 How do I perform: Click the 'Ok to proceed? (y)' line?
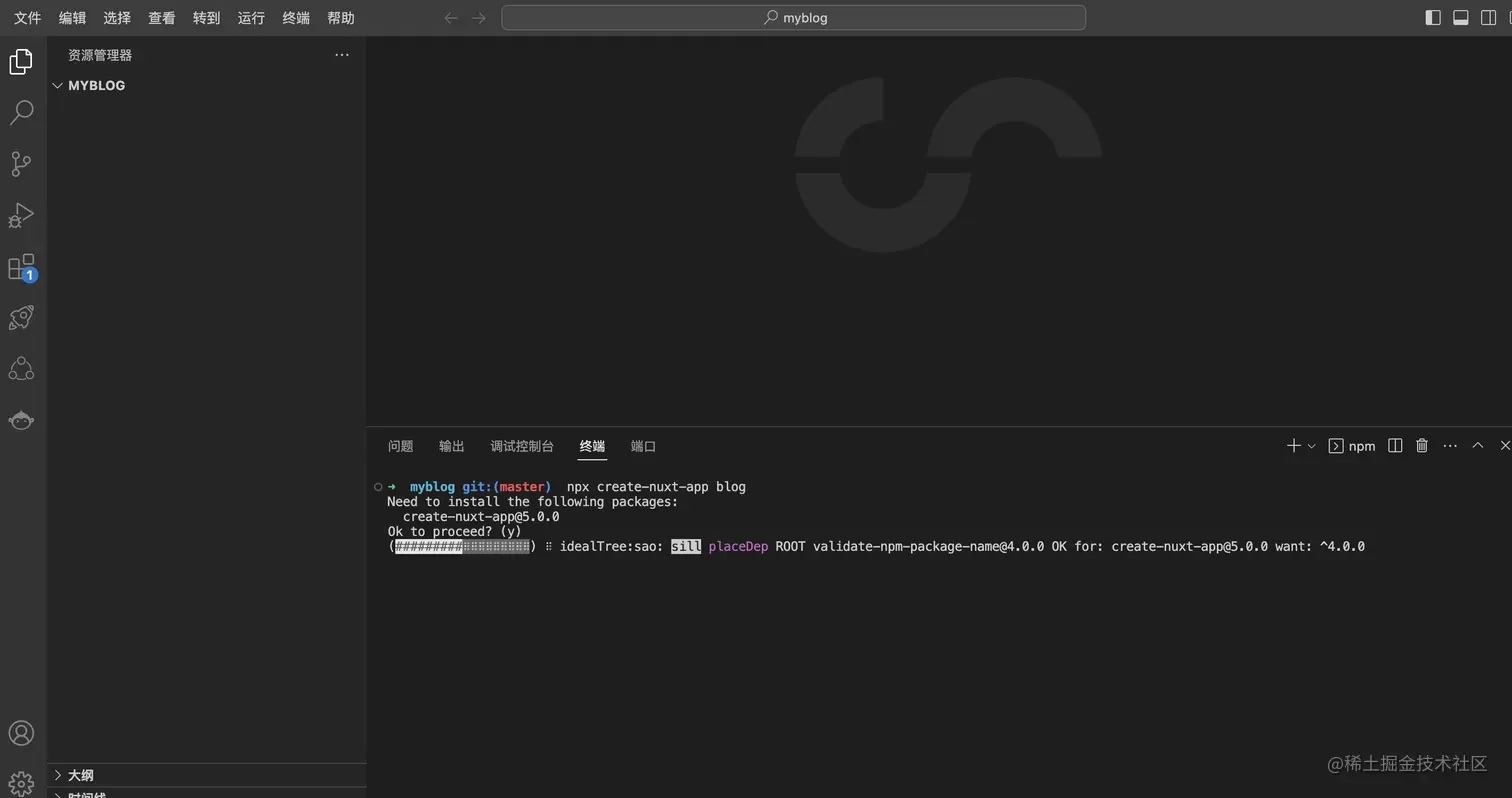point(455,532)
